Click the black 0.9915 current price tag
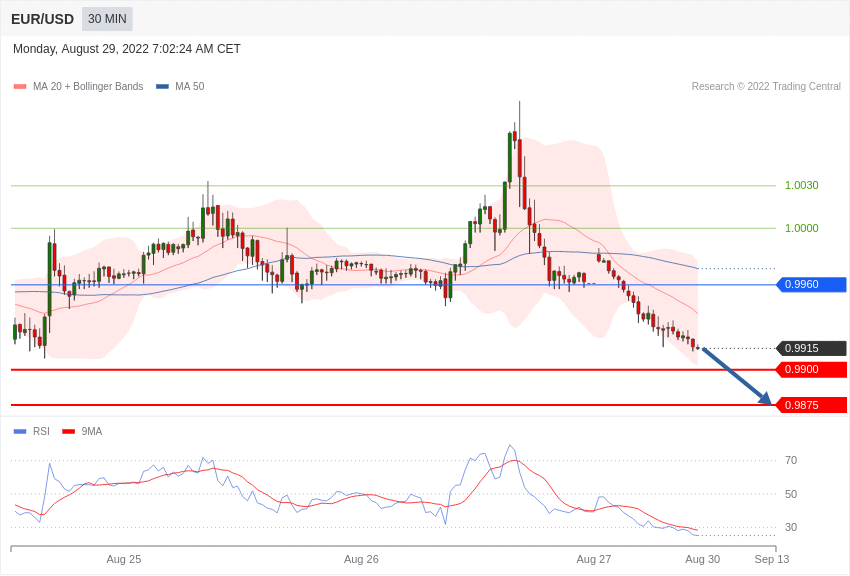The image size is (850, 576). [x=812, y=348]
